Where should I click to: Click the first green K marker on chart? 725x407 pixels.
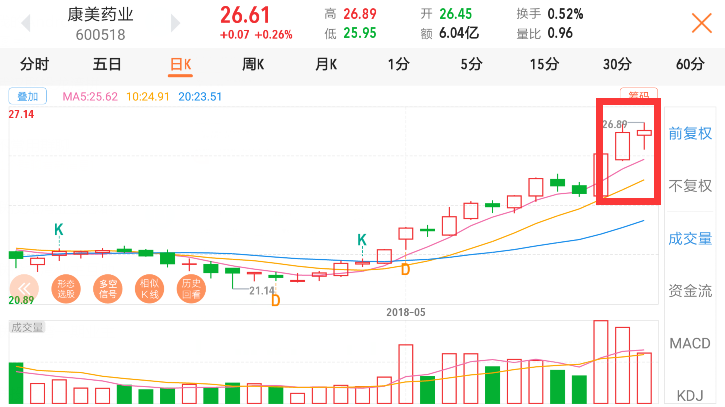[x=59, y=229]
